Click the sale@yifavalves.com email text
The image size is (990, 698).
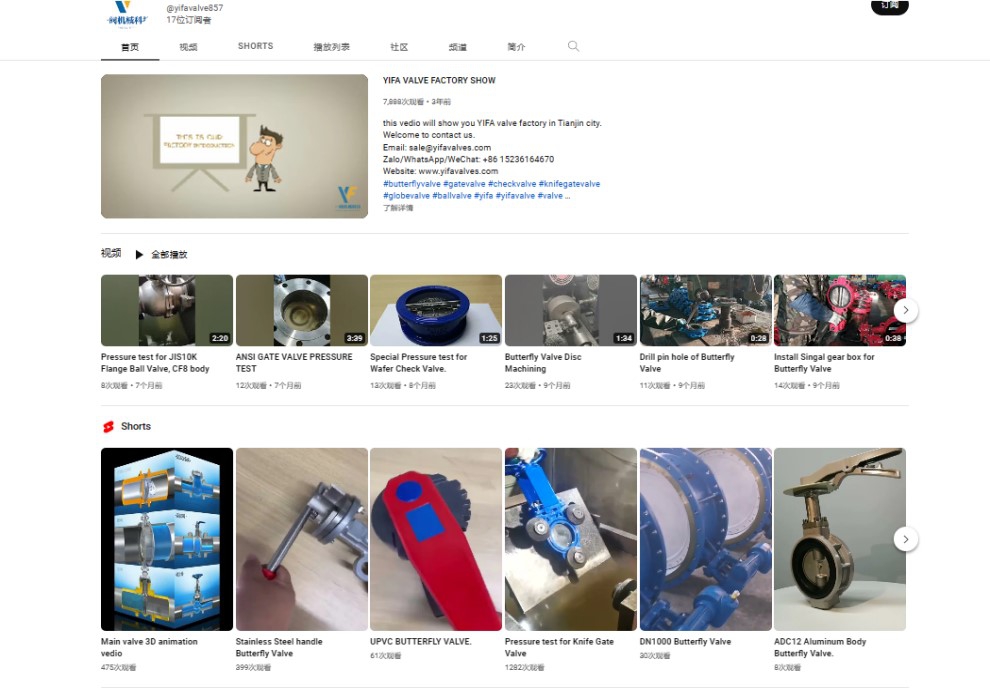pyautogui.click(x=450, y=147)
